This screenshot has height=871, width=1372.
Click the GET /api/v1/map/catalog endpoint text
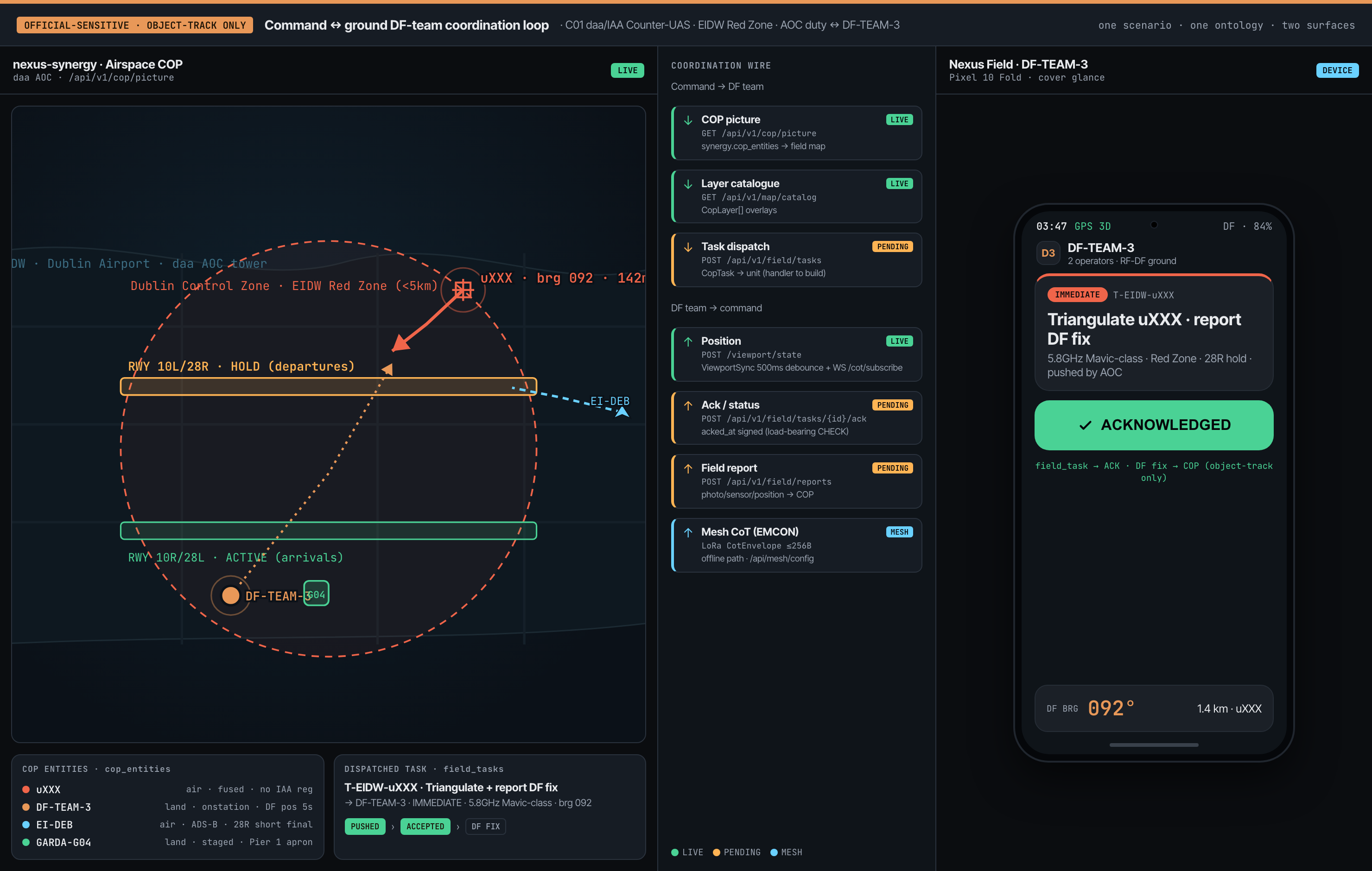(758, 197)
